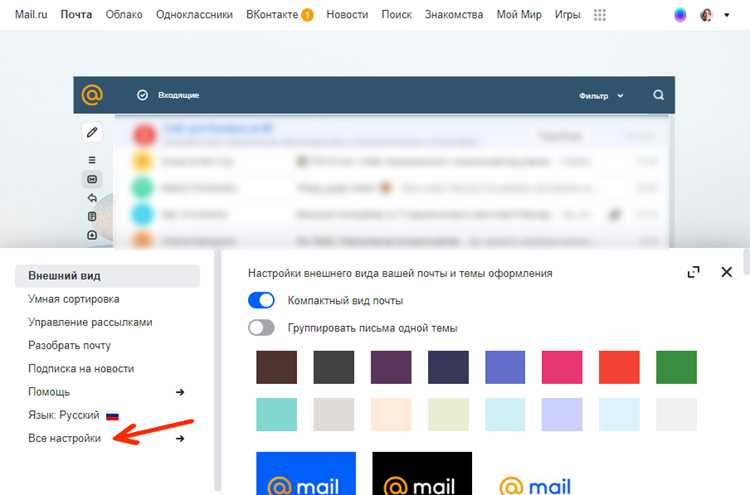Screen dimensions: 750x495
Task: Disable compact mail view toggle
Action: 261,300
